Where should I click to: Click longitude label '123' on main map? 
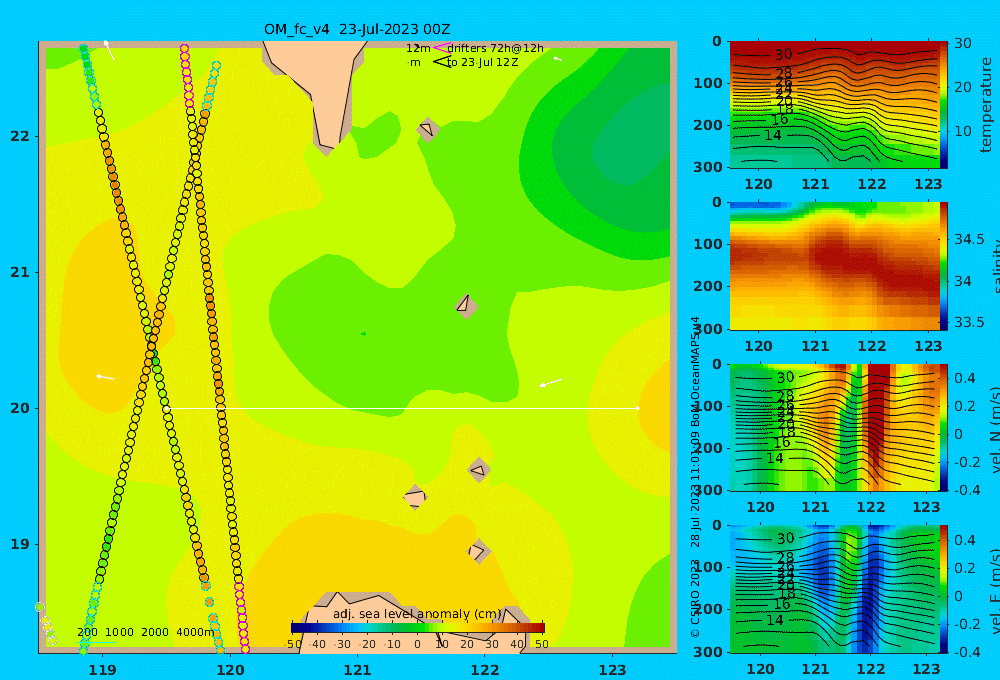[x=613, y=670]
